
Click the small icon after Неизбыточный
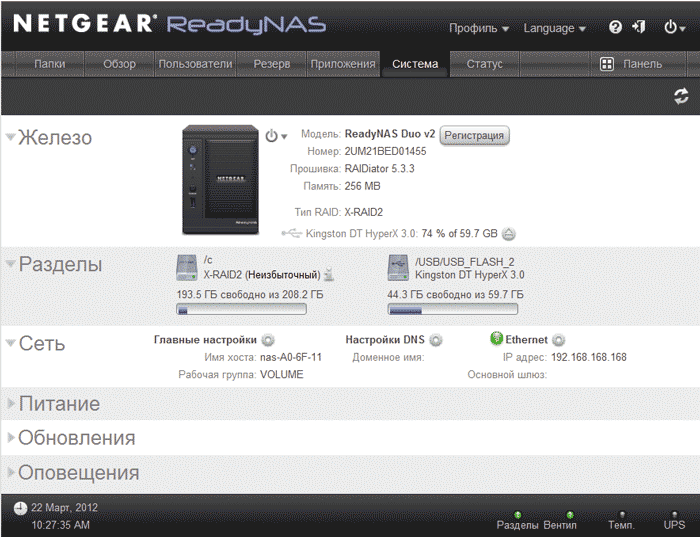[329, 275]
